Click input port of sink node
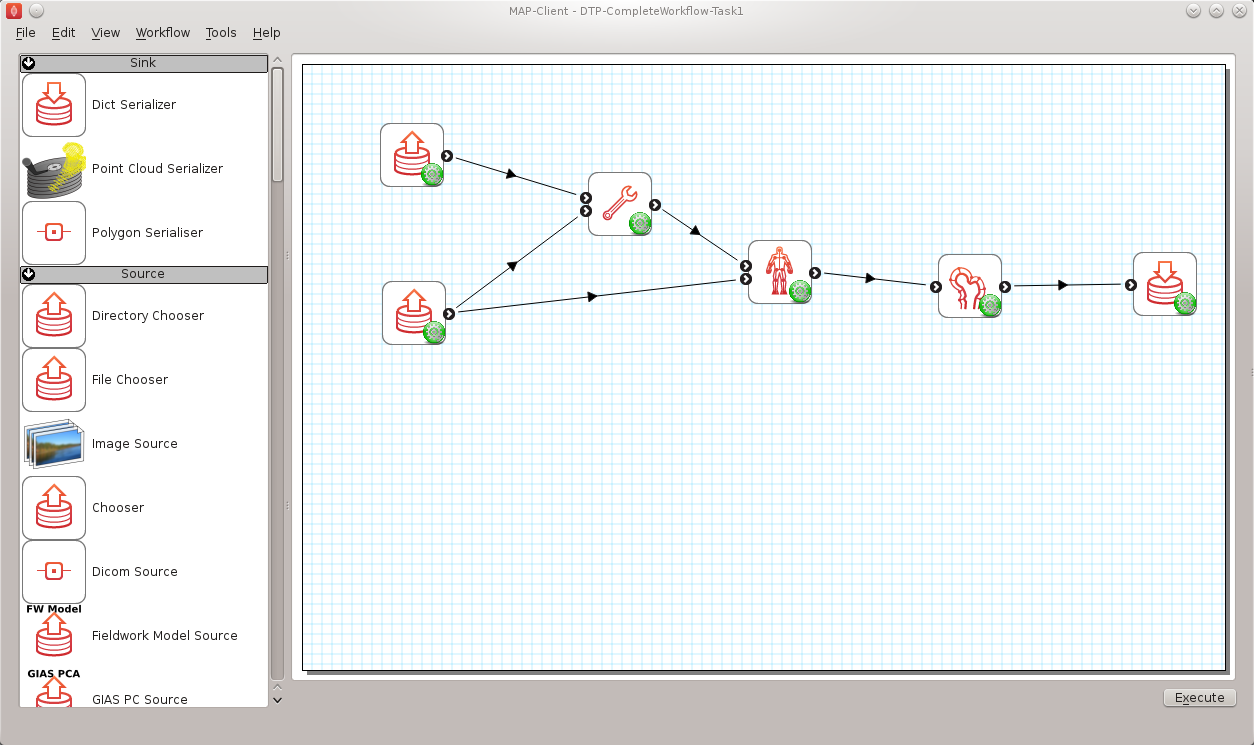1254x745 pixels. pos(1131,285)
